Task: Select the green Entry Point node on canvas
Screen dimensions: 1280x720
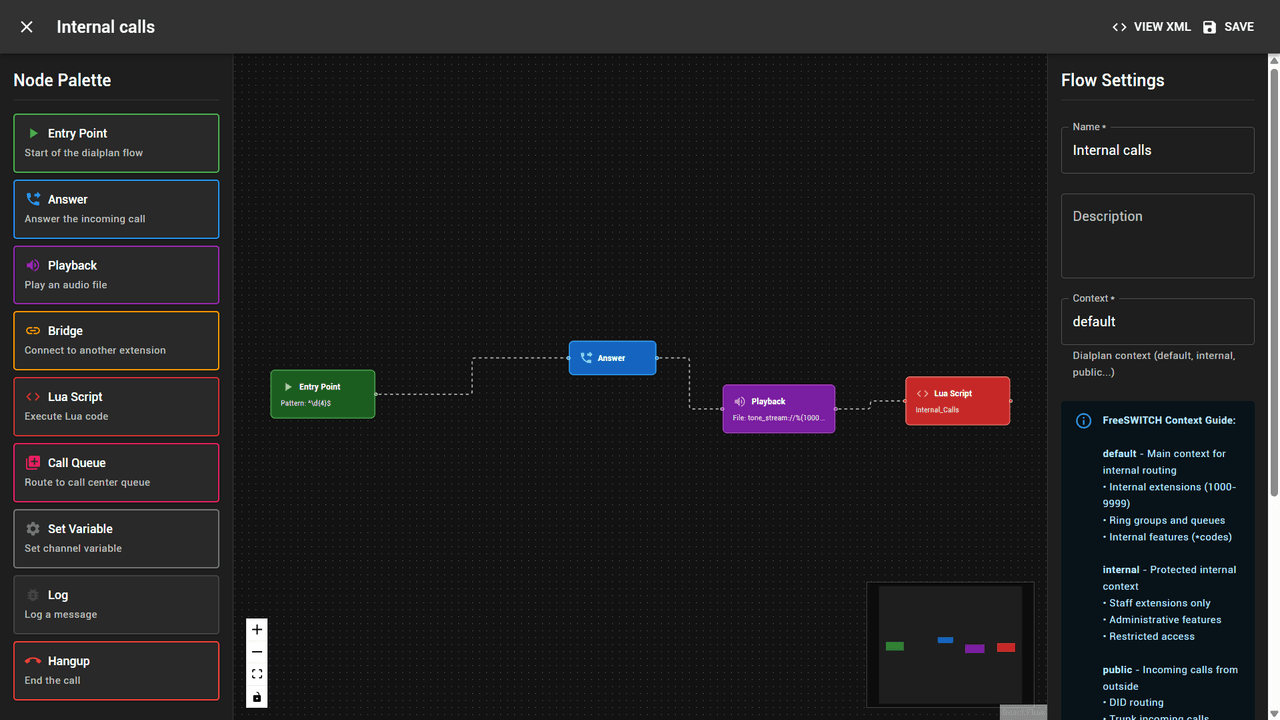Action: [323, 394]
